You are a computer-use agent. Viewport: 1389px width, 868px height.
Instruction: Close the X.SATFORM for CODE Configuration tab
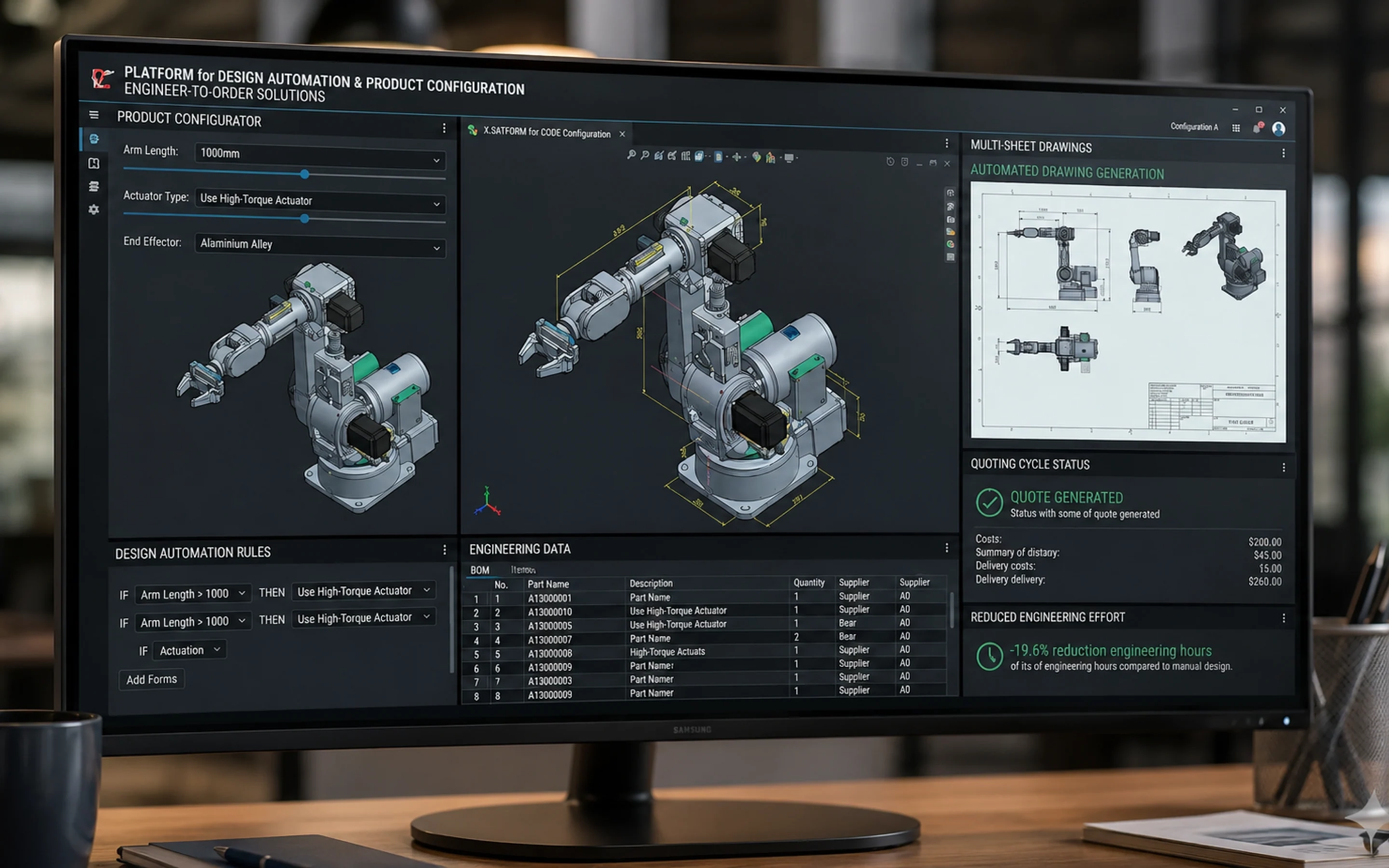click(622, 135)
